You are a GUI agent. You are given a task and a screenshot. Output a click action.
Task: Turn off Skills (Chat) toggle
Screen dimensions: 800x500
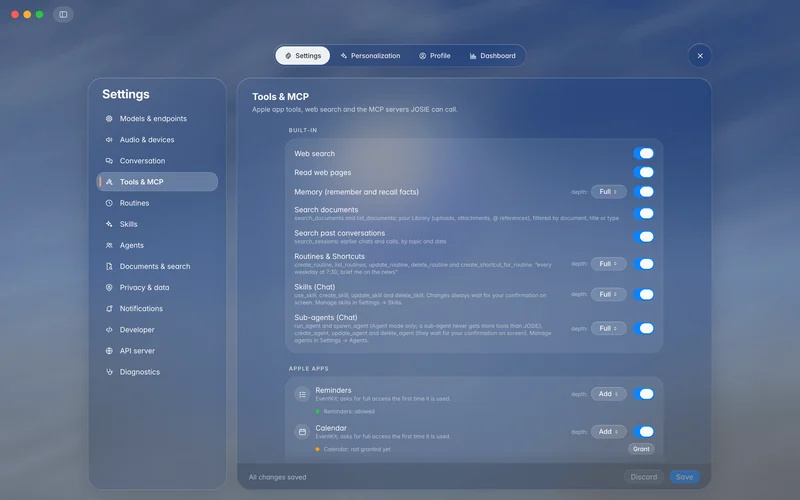[643, 294]
